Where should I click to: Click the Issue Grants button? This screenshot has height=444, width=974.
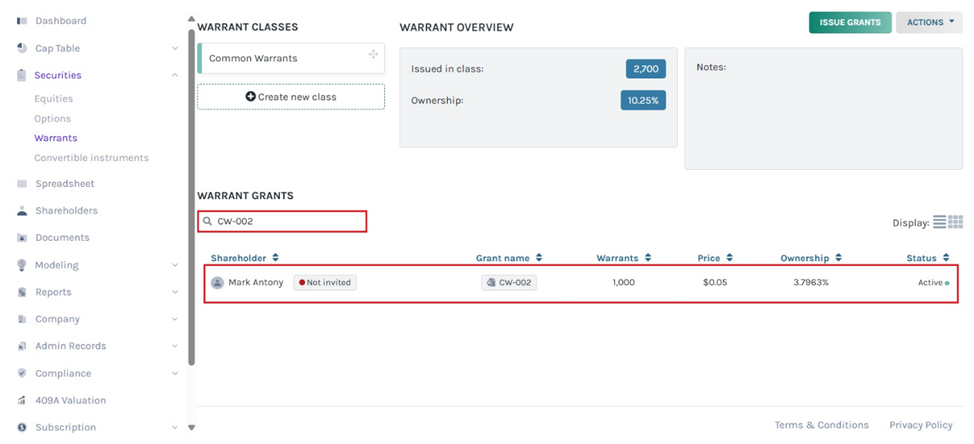coord(849,22)
